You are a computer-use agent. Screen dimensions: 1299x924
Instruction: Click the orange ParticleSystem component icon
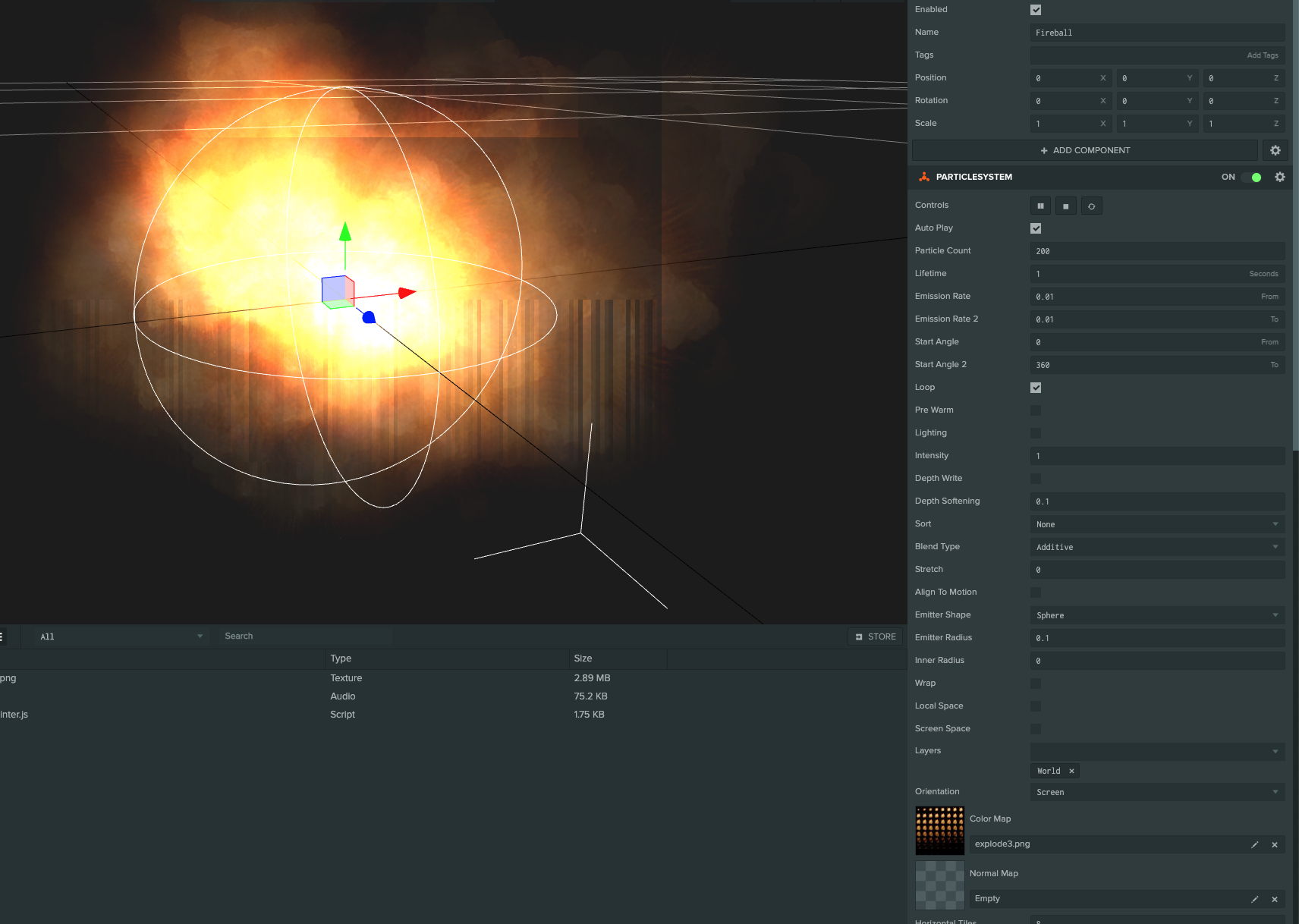(x=923, y=177)
